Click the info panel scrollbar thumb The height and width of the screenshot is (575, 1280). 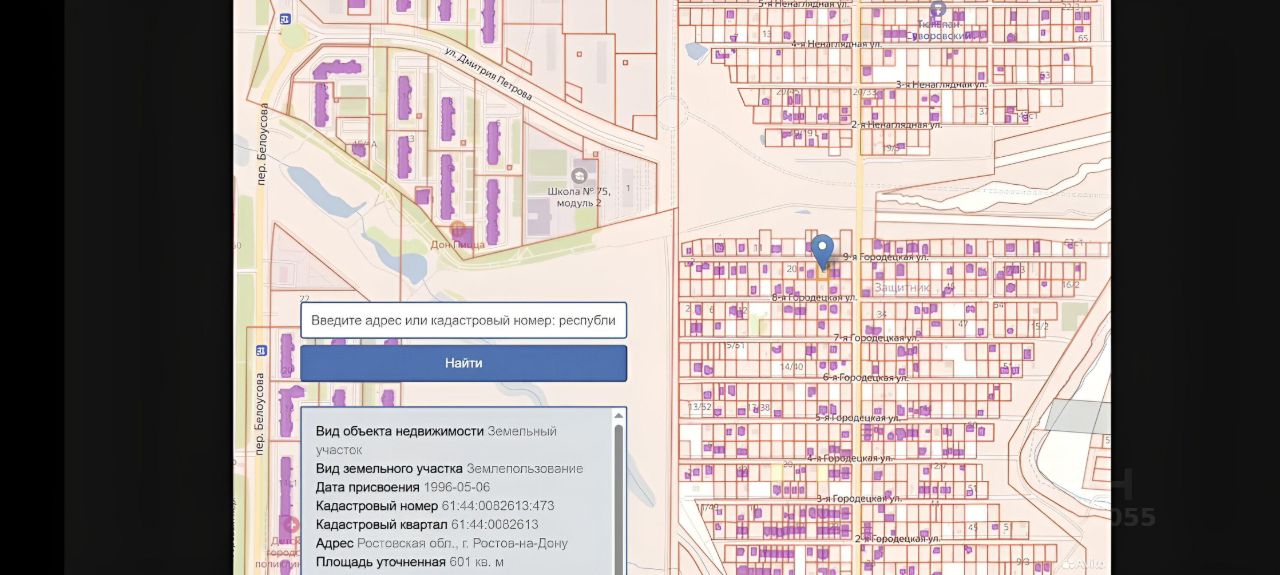pyautogui.click(x=619, y=500)
